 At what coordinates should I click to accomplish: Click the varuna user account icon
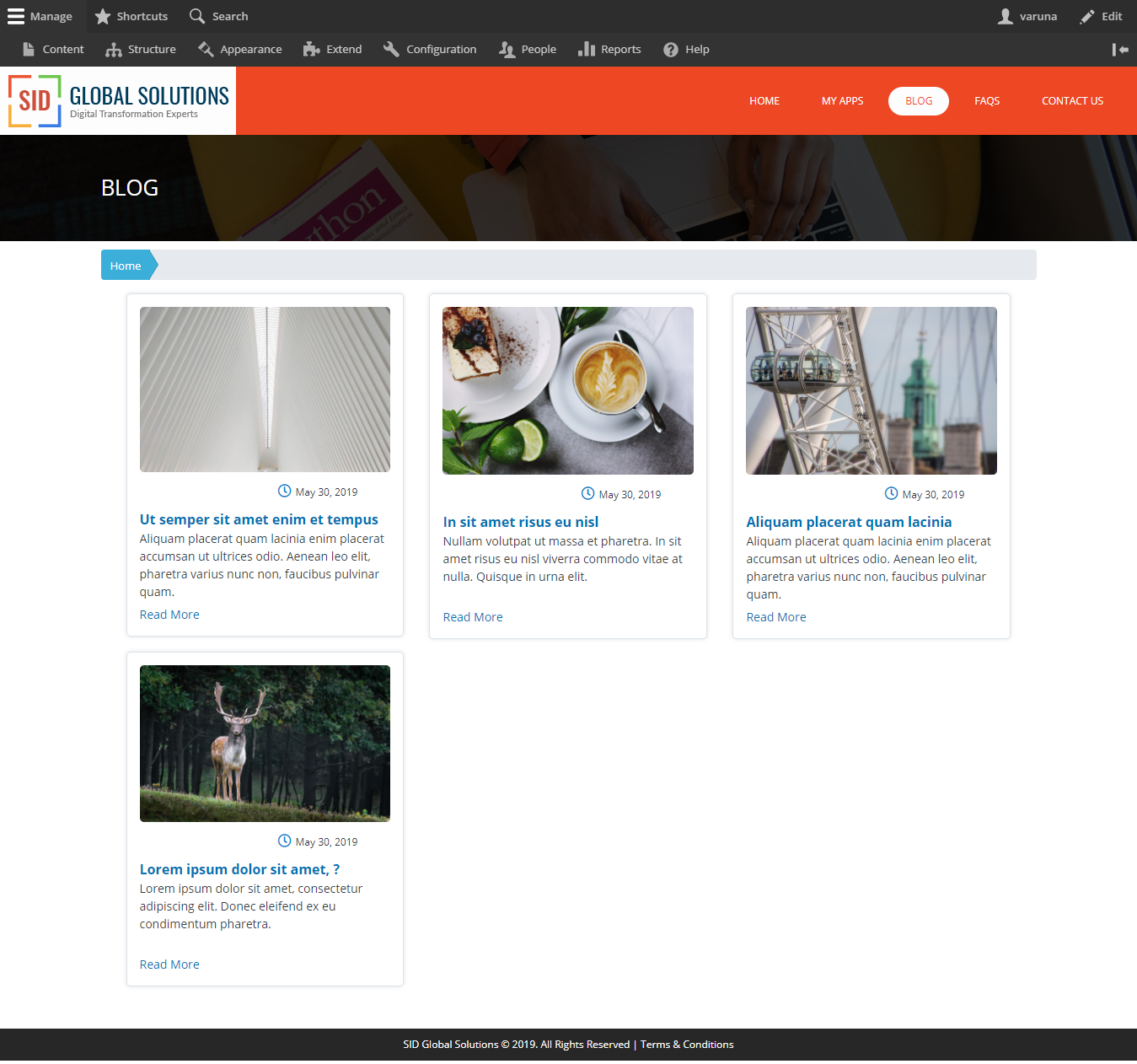1004,16
